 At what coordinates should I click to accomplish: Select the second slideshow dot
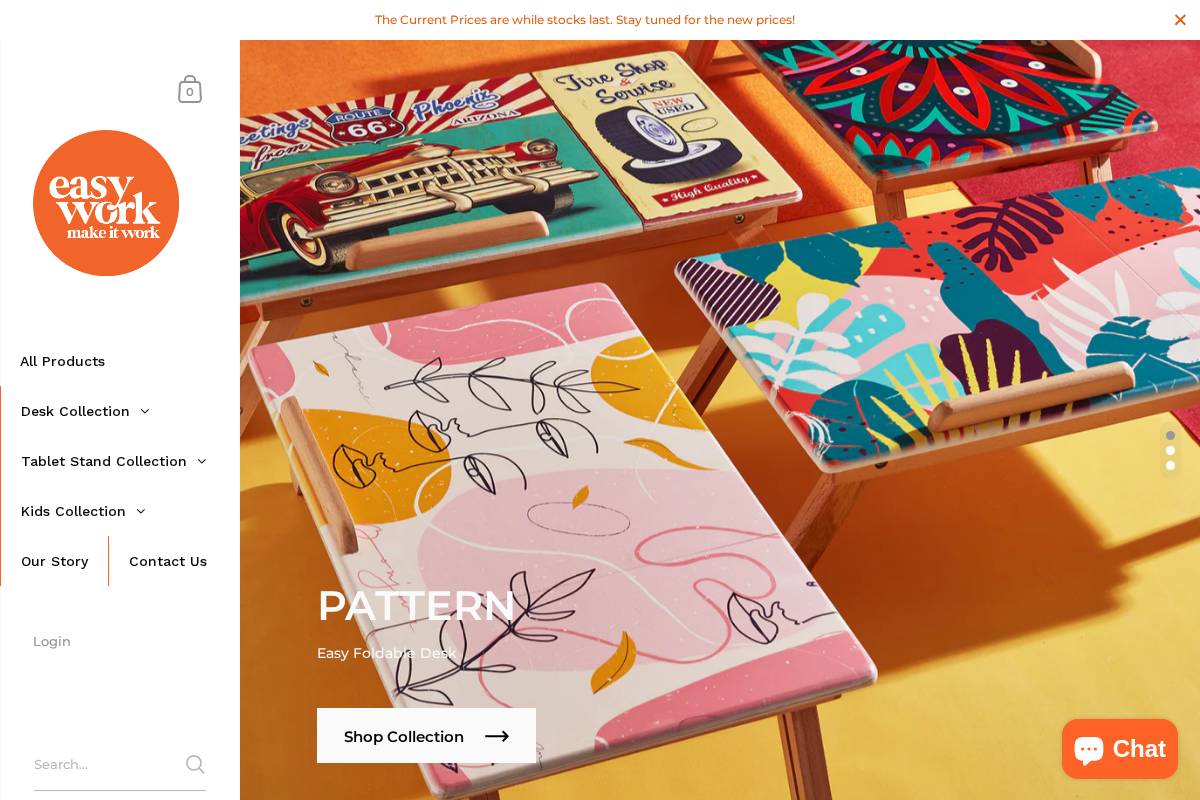(1170, 450)
